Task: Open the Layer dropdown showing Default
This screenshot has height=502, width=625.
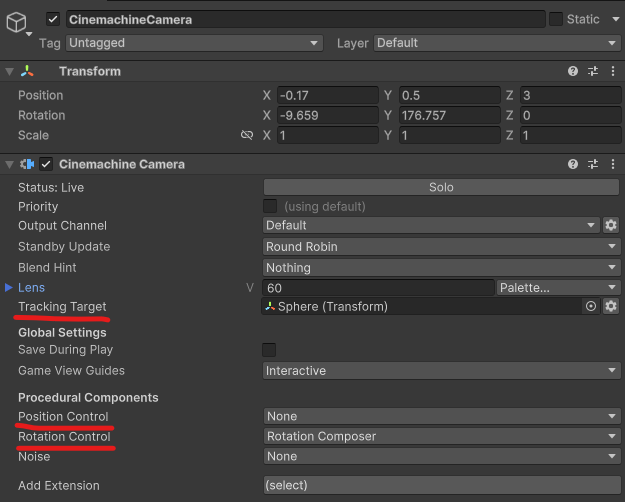Action: (x=497, y=43)
